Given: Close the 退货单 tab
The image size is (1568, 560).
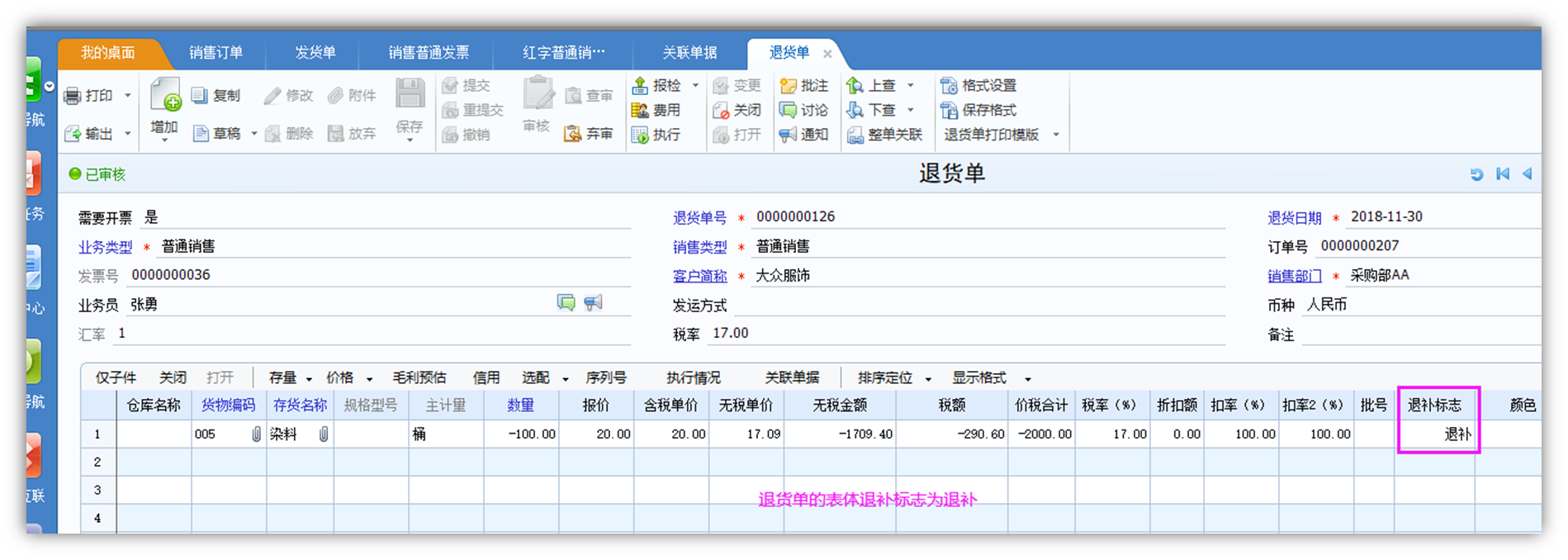Looking at the screenshot, I should point(827,54).
